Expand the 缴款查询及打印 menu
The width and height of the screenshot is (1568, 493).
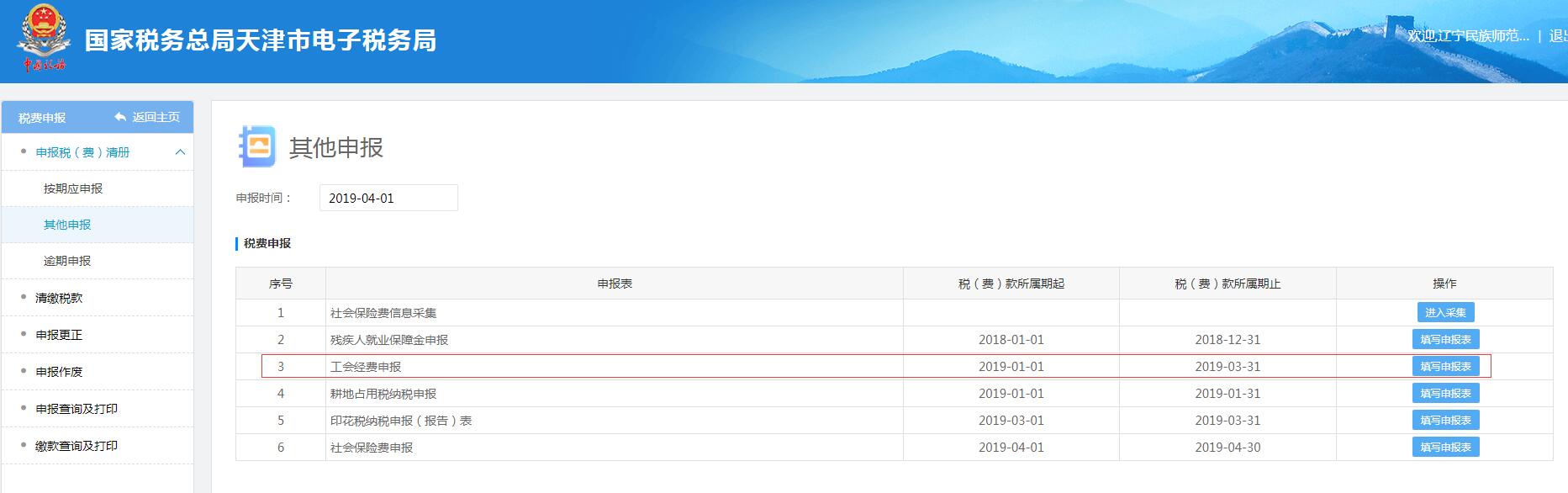(x=77, y=446)
